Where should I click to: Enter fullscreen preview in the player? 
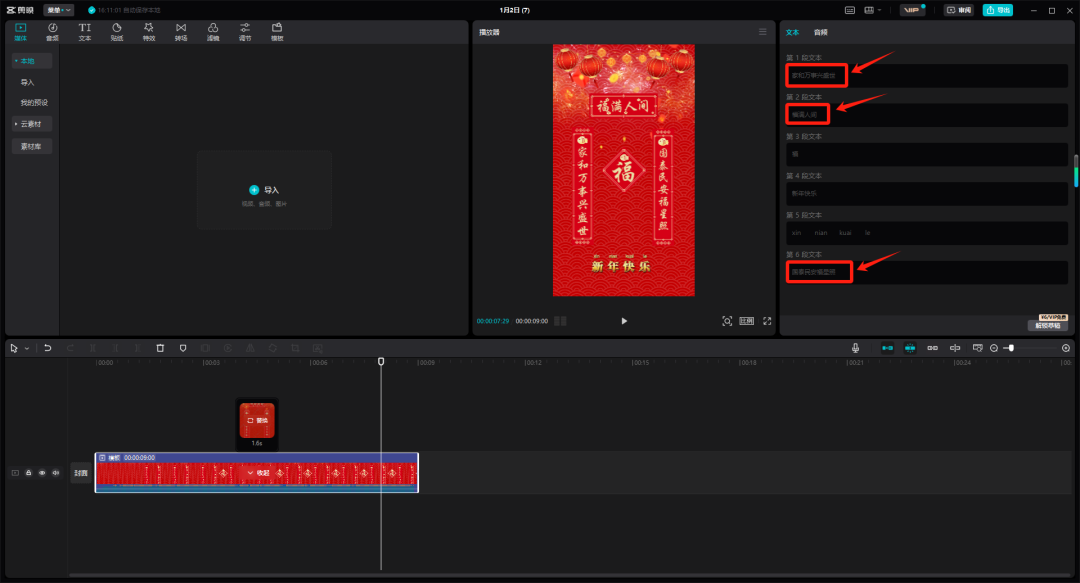click(x=767, y=321)
